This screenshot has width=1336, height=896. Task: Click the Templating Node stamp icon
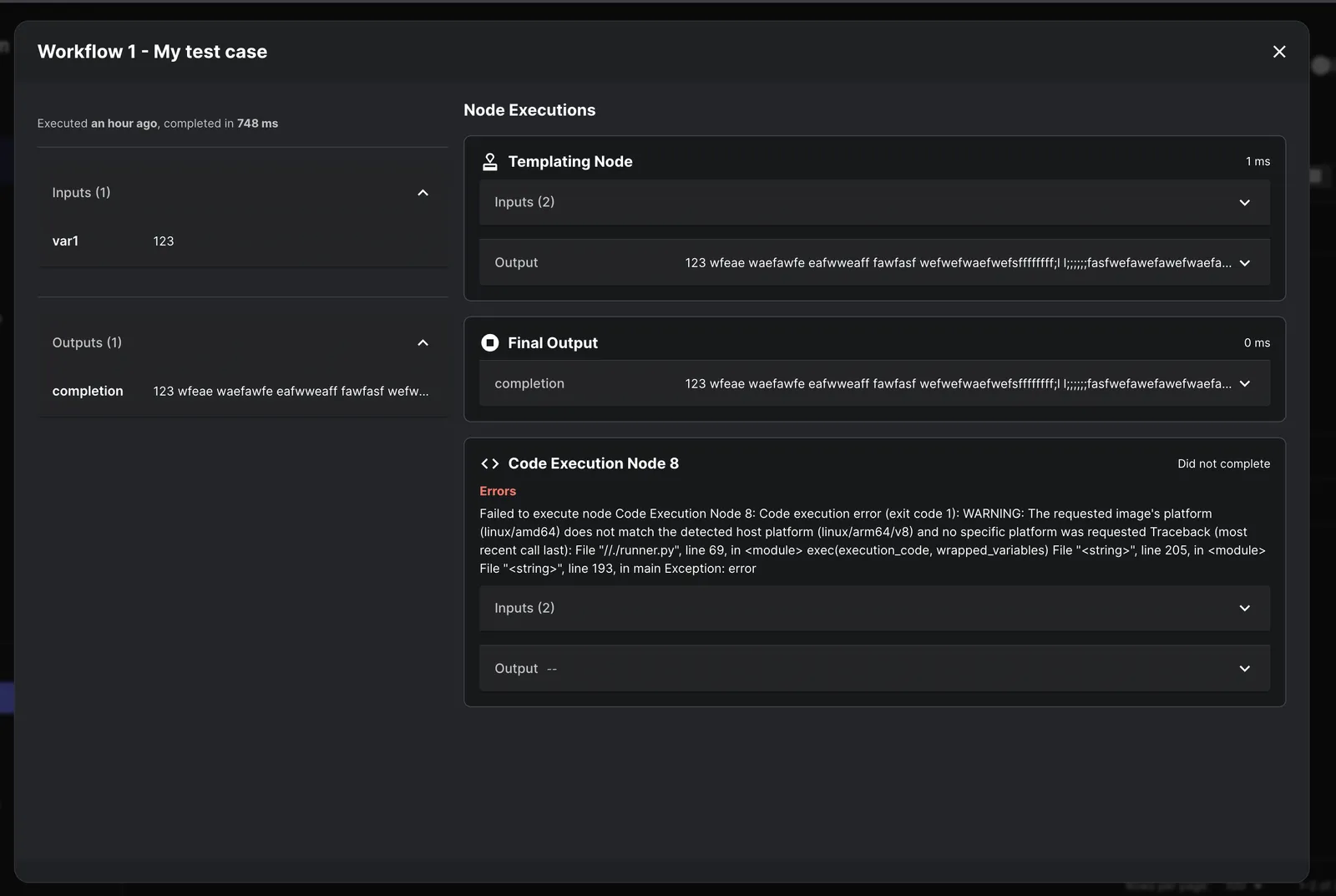[x=490, y=161]
